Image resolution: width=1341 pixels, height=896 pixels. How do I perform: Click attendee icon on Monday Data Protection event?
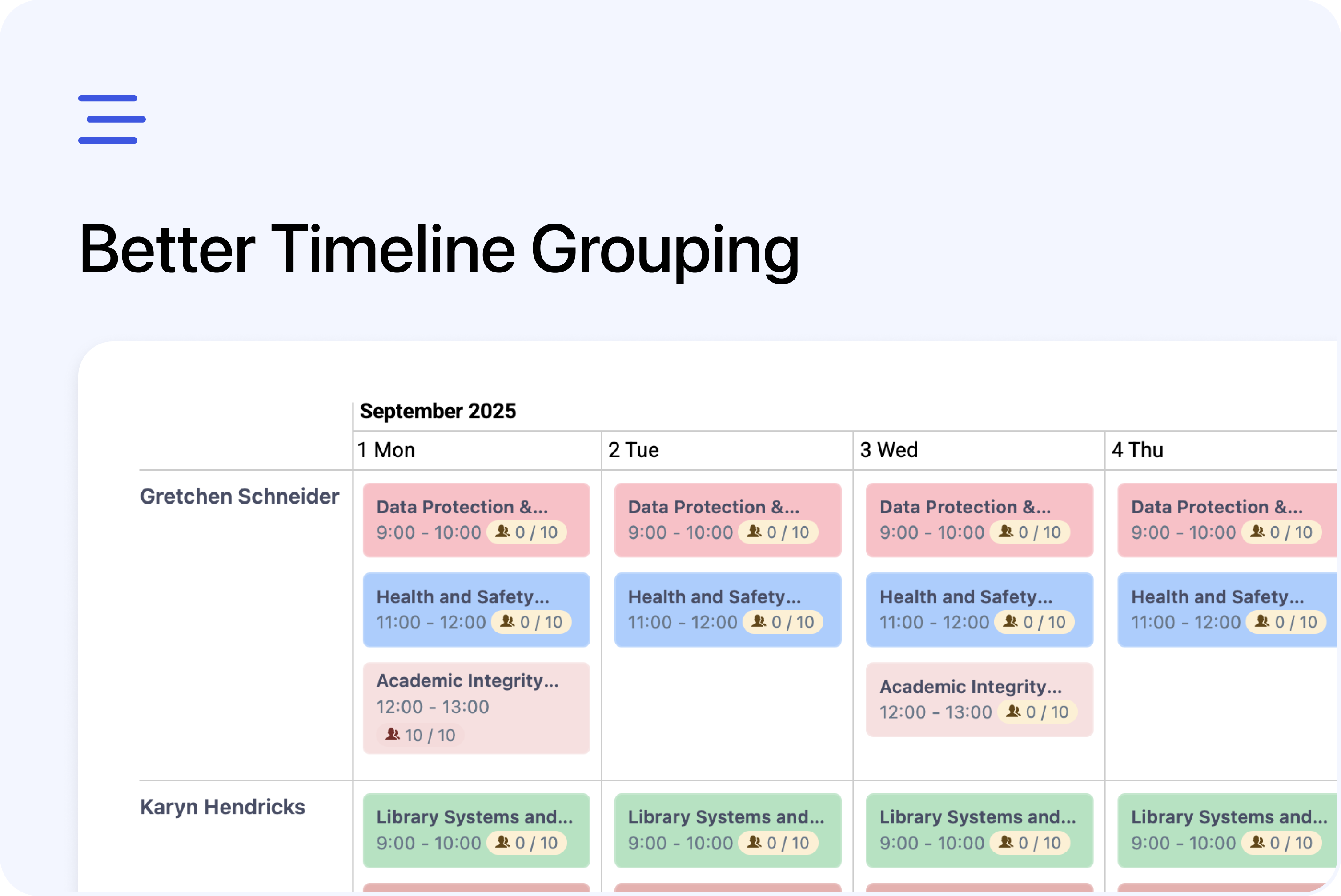pos(502,532)
